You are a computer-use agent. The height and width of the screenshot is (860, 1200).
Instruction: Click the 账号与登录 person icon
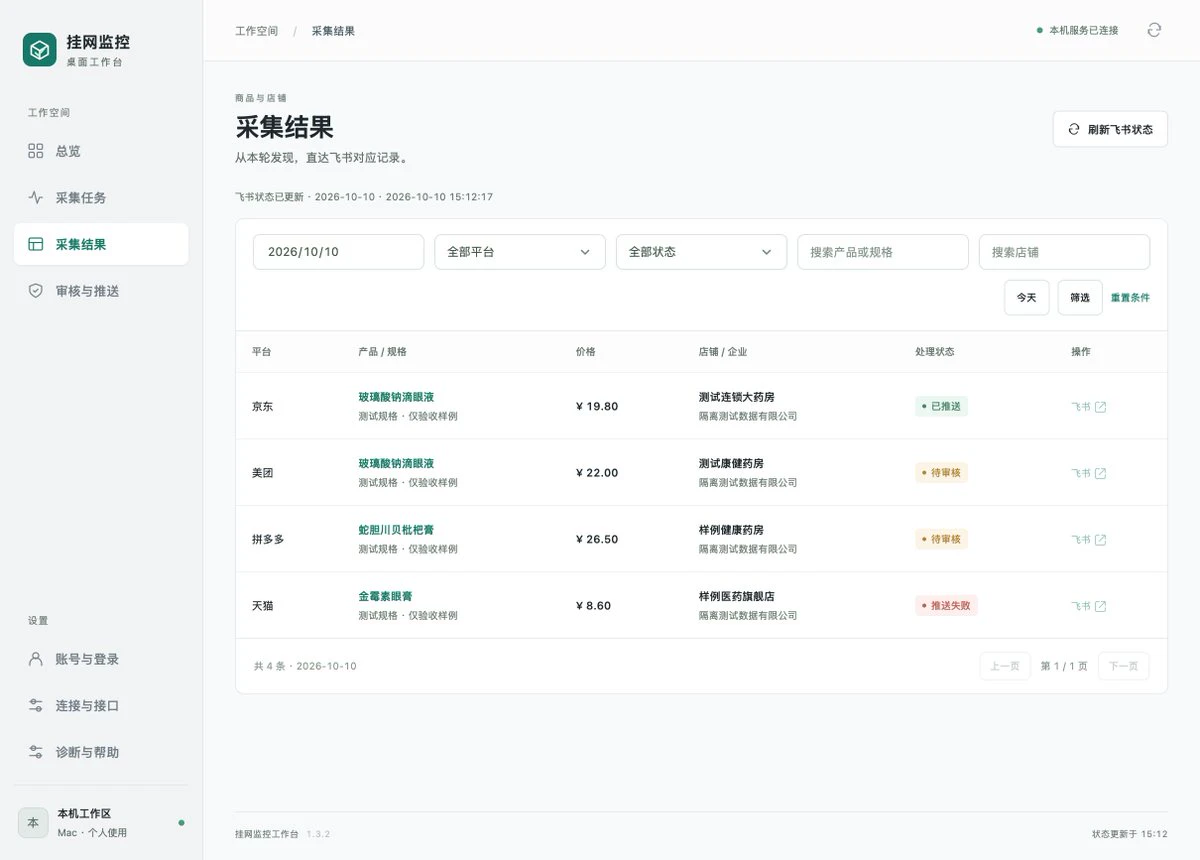(36, 659)
